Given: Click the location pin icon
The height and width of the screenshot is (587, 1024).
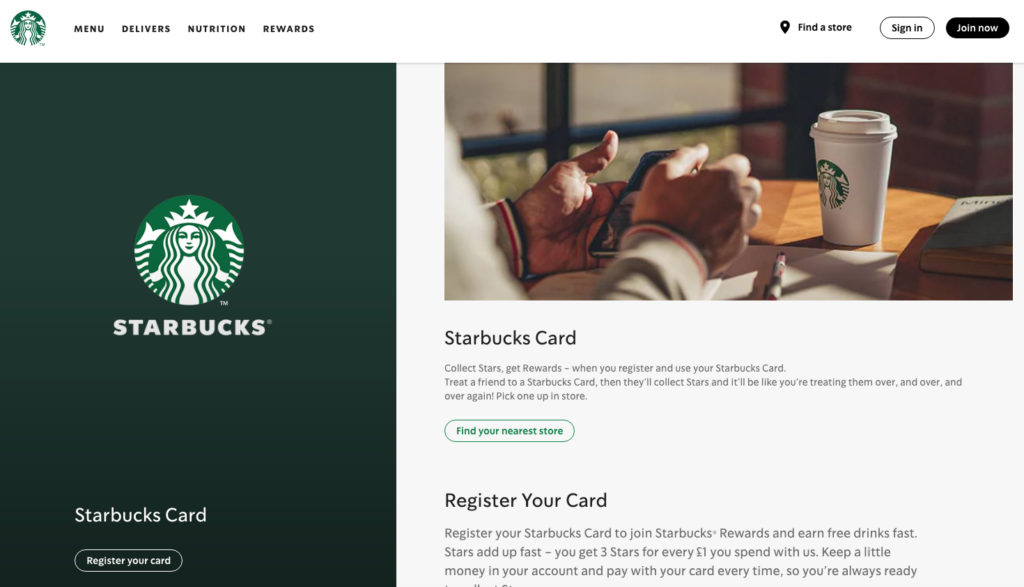Looking at the screenshot, I should point(784,27).
